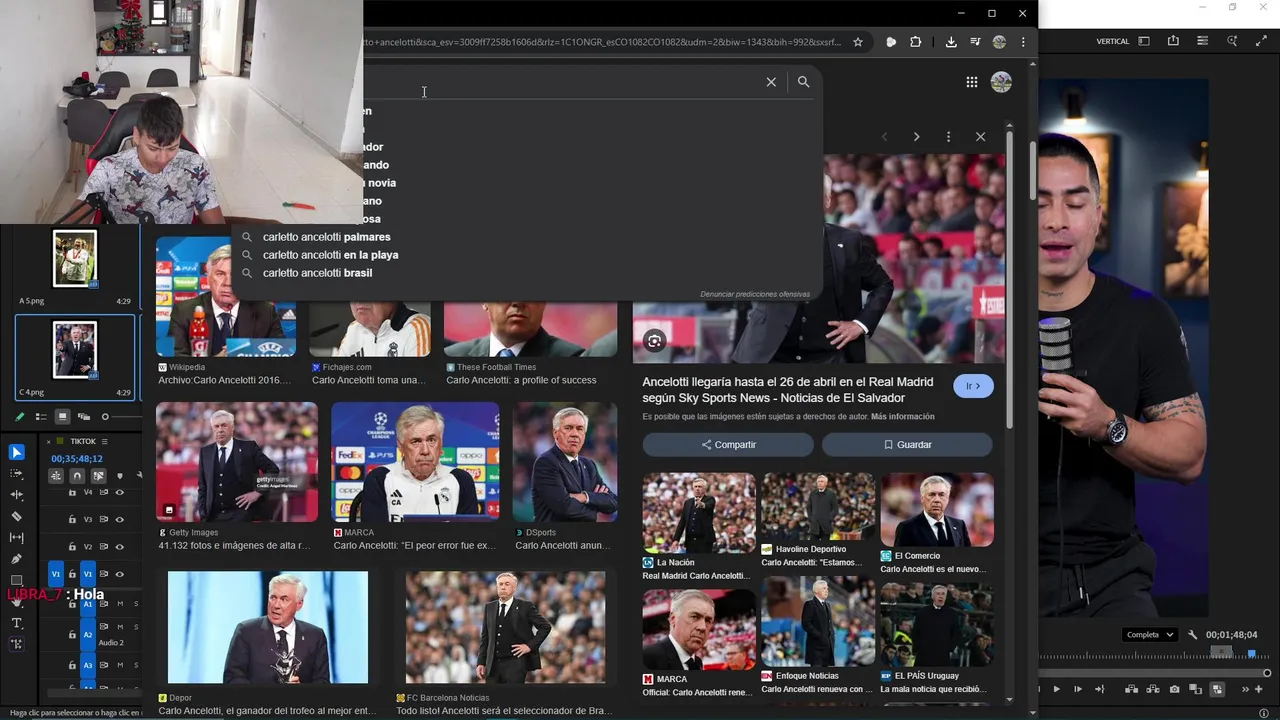The image size is (1280, 720).
Task: Select the Selection tool in Premiere toolbar
Action: pyautogui.click(x=16, y=453)
